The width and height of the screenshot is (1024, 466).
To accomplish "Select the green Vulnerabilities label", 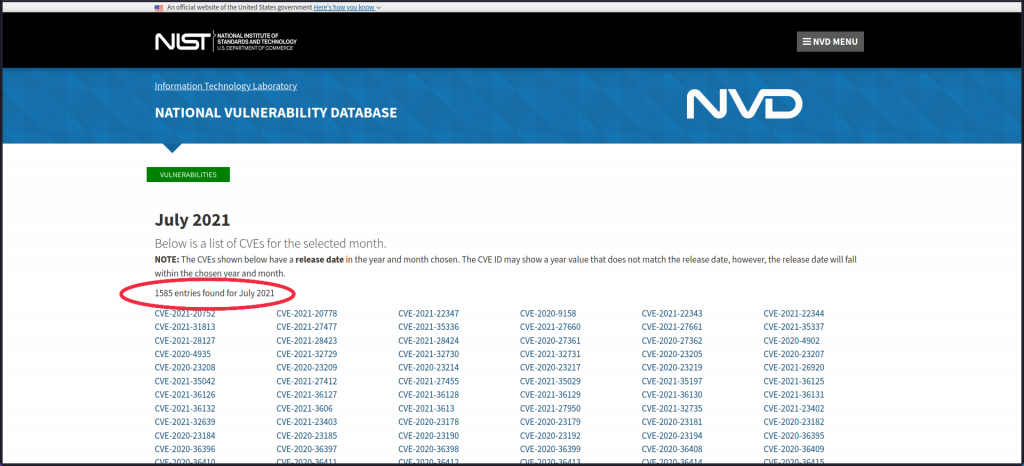I will coord(188,175).
